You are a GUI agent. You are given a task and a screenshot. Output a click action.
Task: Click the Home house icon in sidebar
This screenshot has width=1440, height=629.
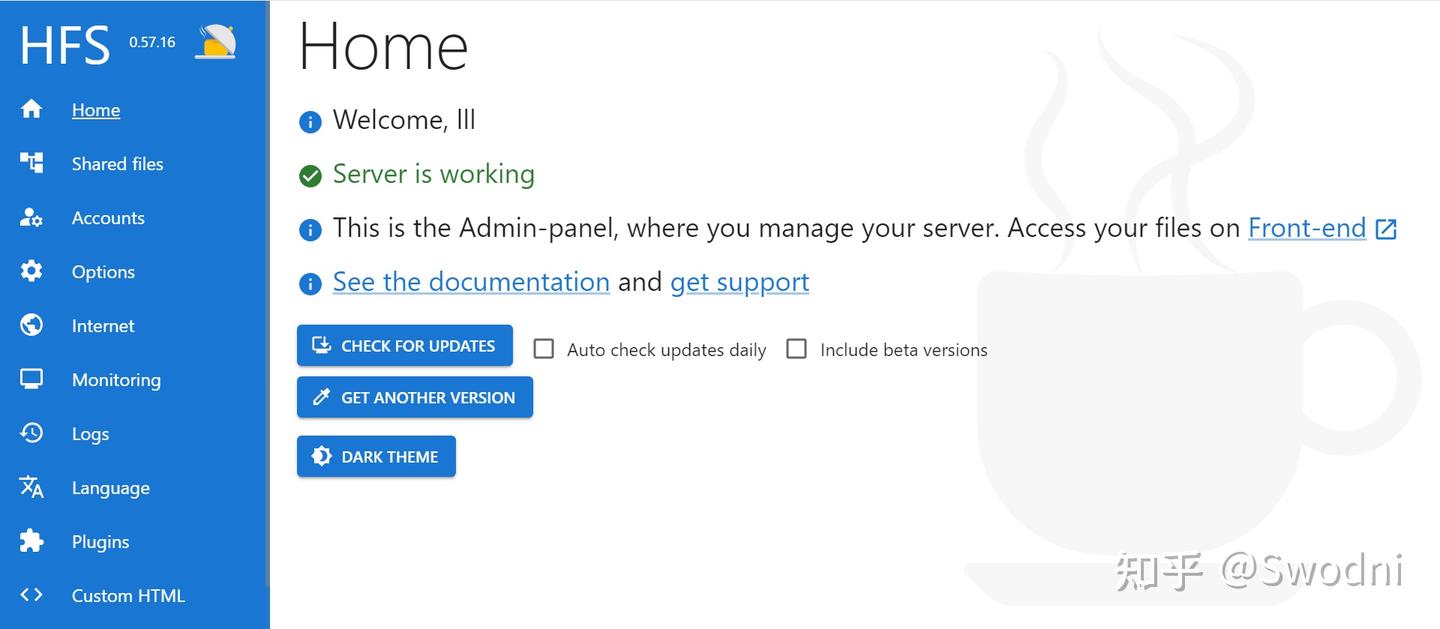[x=32, y=109]
